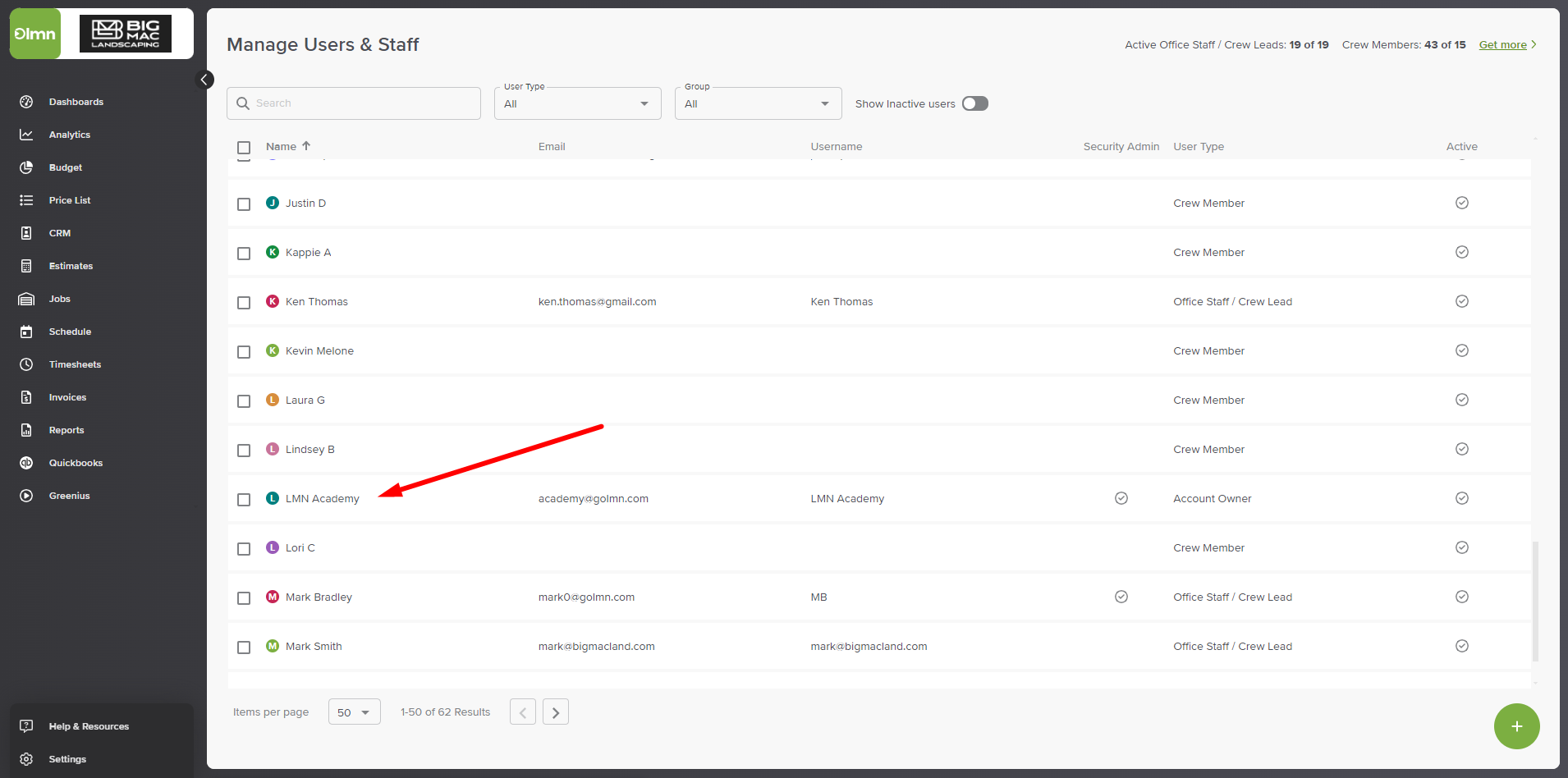This screenshot has width=1568, height=778.
Task: Click the Greenius play icon
Action: (26, 496)
